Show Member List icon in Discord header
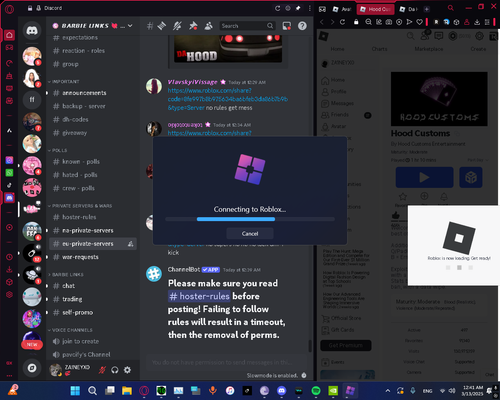This screenshot has height=400, width=500. (x=209, y=26)
